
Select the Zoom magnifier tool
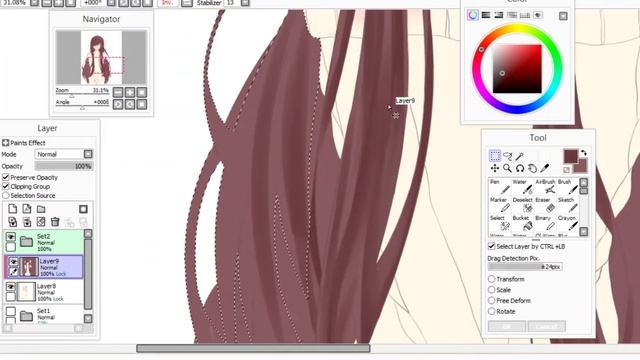[x=507, y=168]
